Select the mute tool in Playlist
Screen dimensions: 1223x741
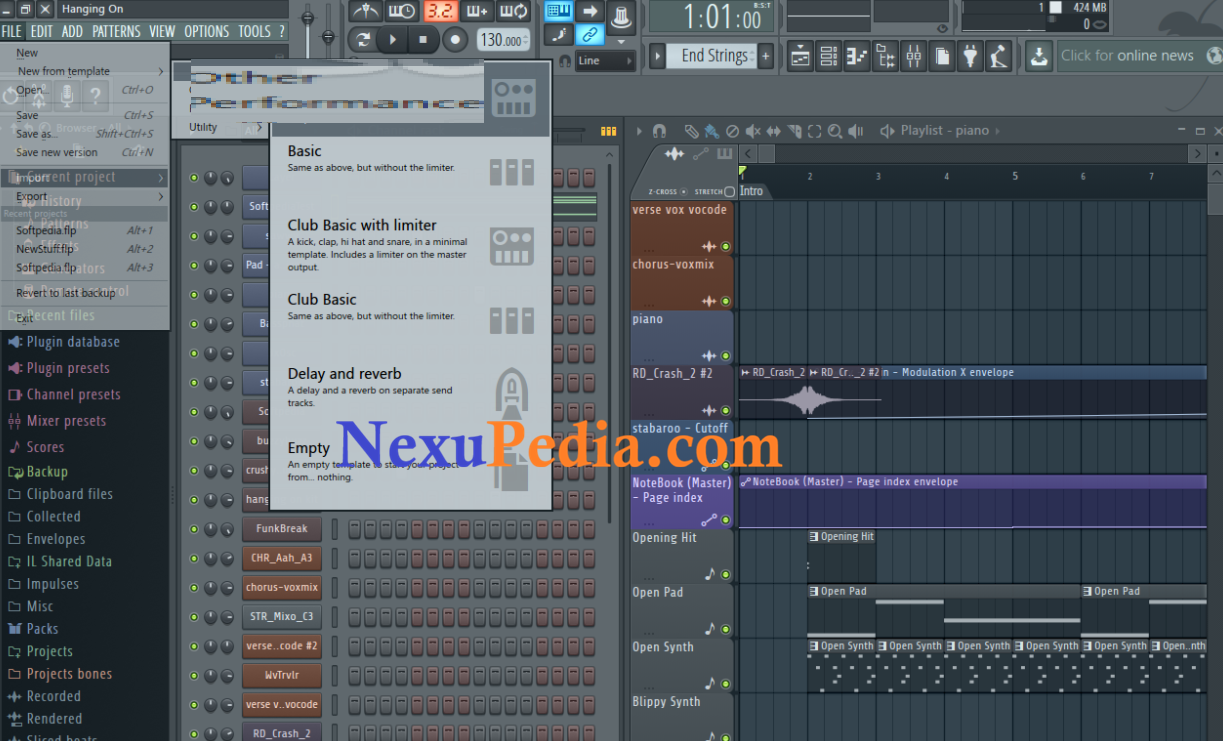pos(753,131)
